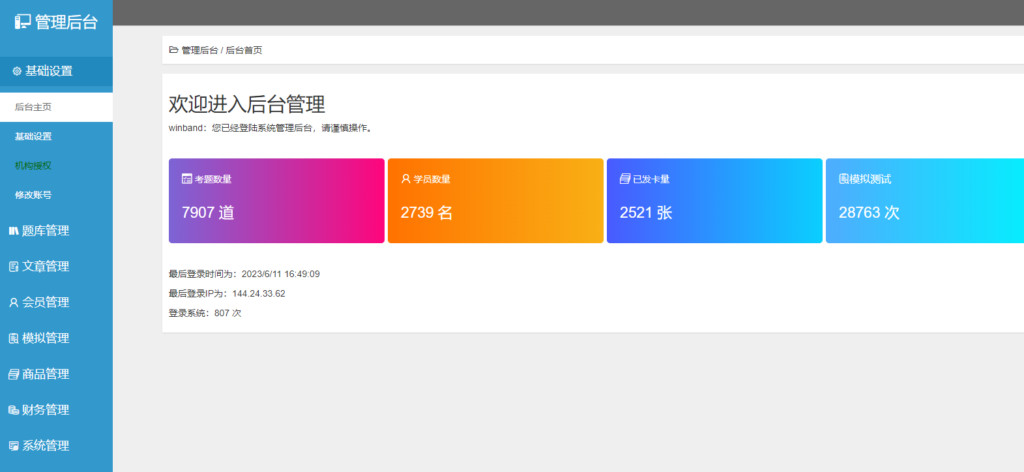Click the card icon in the 已发卡量 card
1024x472 pixels.
tap(625, 179)
